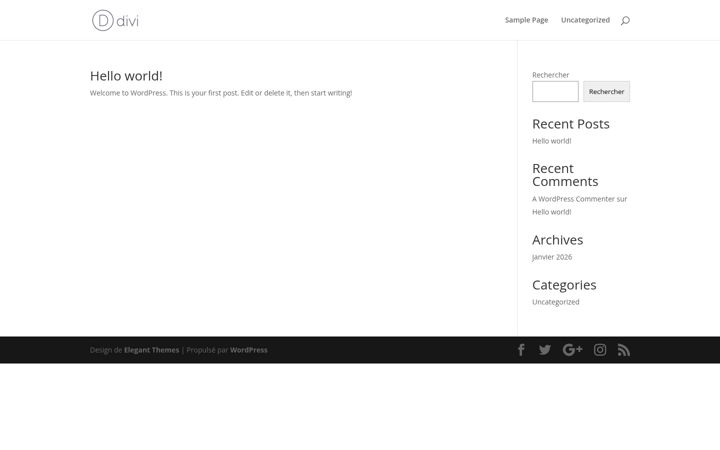Click the Archives heading
The image size is (720, 450).
point(557,240)
